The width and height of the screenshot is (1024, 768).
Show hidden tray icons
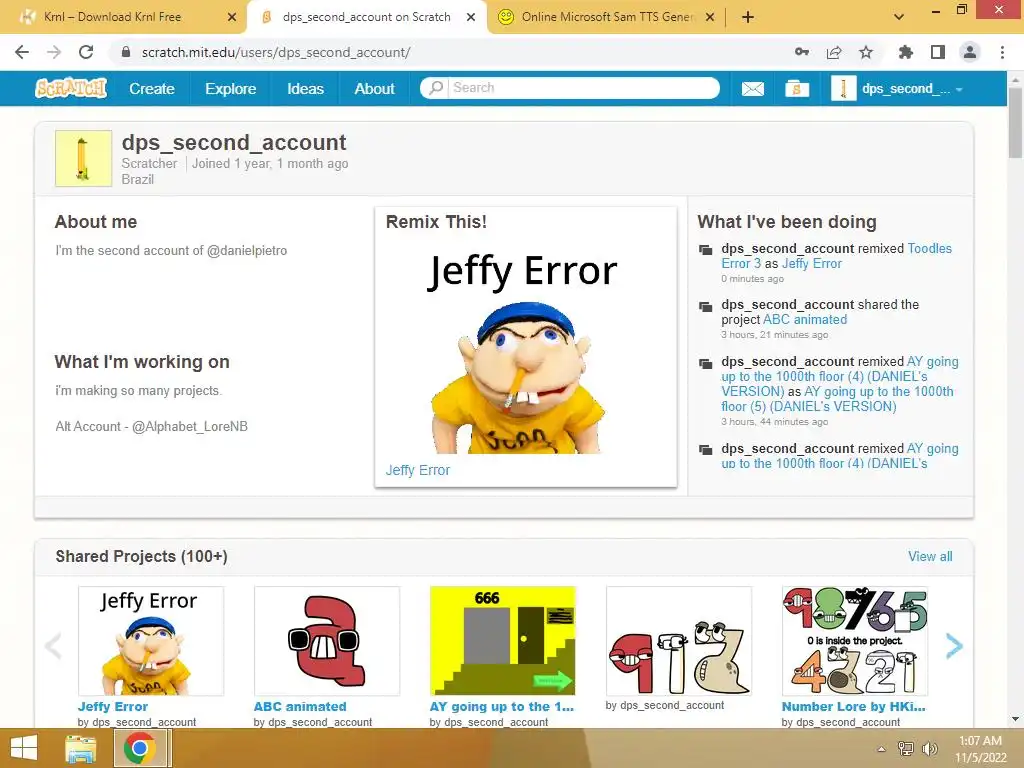pyautogui.click(x=882, y=748)
